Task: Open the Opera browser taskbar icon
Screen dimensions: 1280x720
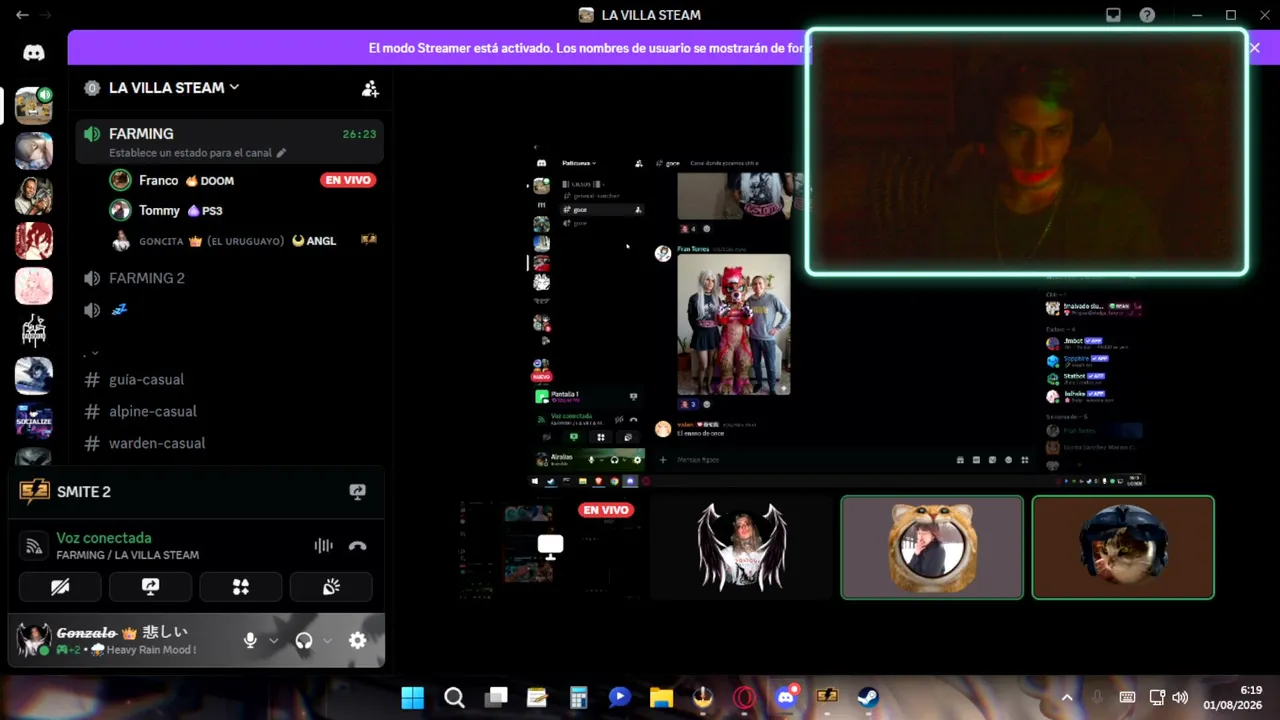Action: 744,697
